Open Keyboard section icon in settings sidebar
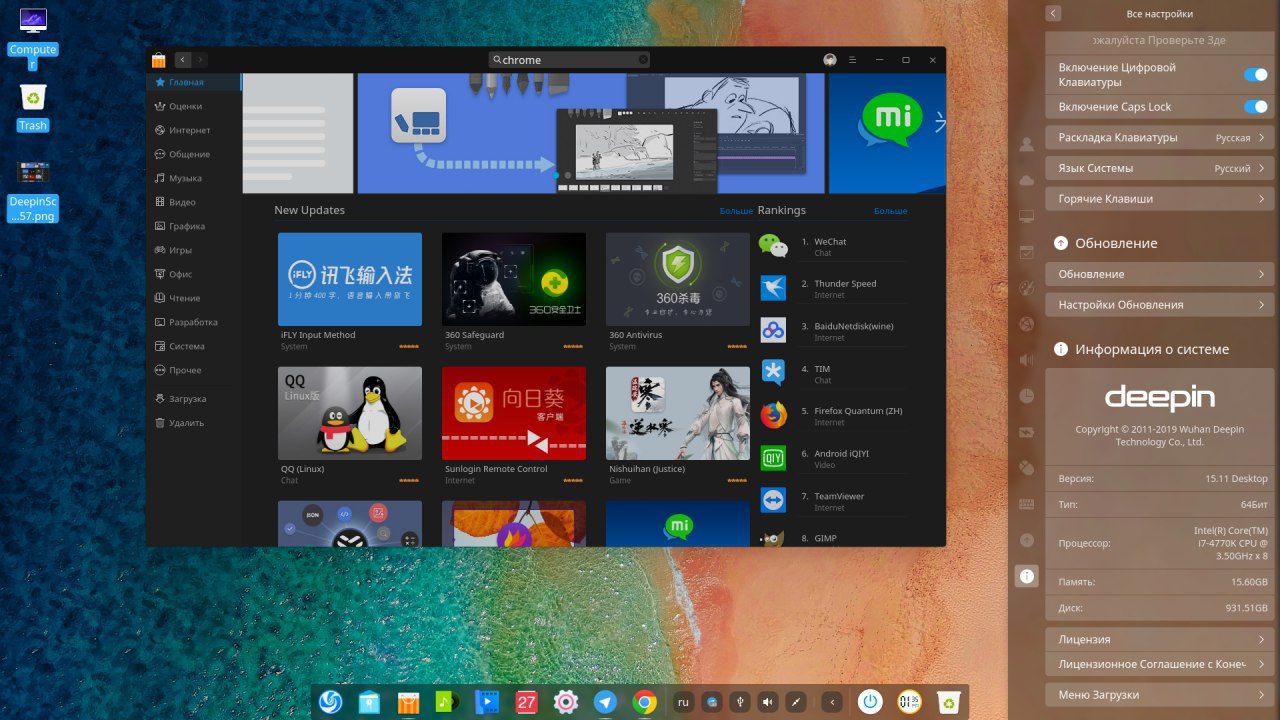The height and width of the screenshot is (720, 1280). click(x=1026, y=504)
